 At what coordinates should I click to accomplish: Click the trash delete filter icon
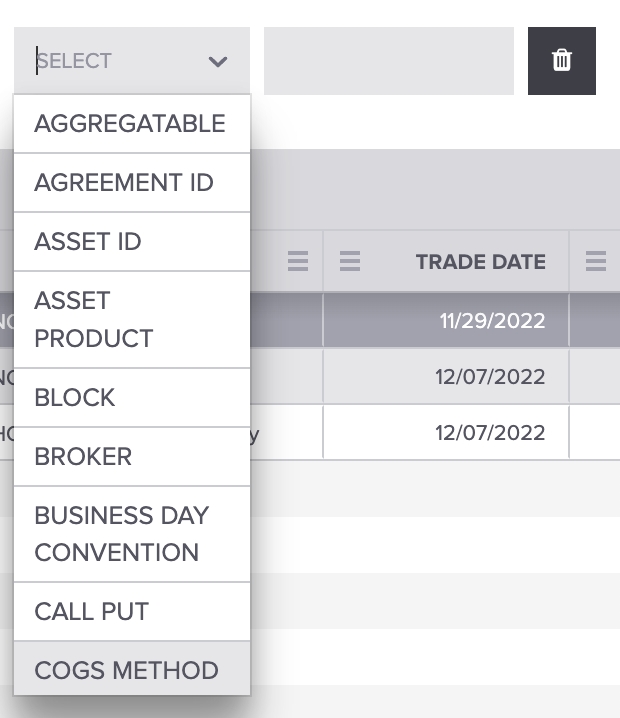click(x=562, y=61)
